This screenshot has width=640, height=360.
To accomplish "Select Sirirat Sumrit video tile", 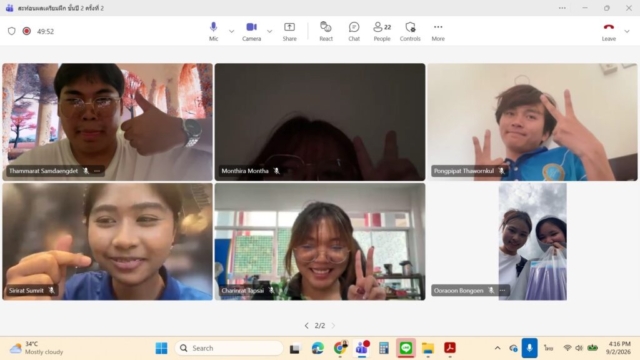I will (107, 241).
